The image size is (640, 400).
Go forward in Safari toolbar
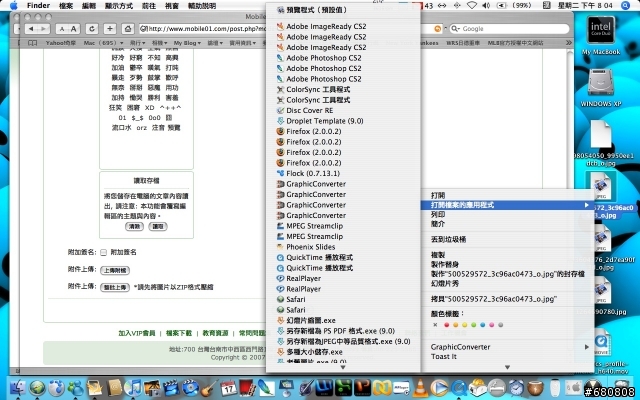coord(44,29)
